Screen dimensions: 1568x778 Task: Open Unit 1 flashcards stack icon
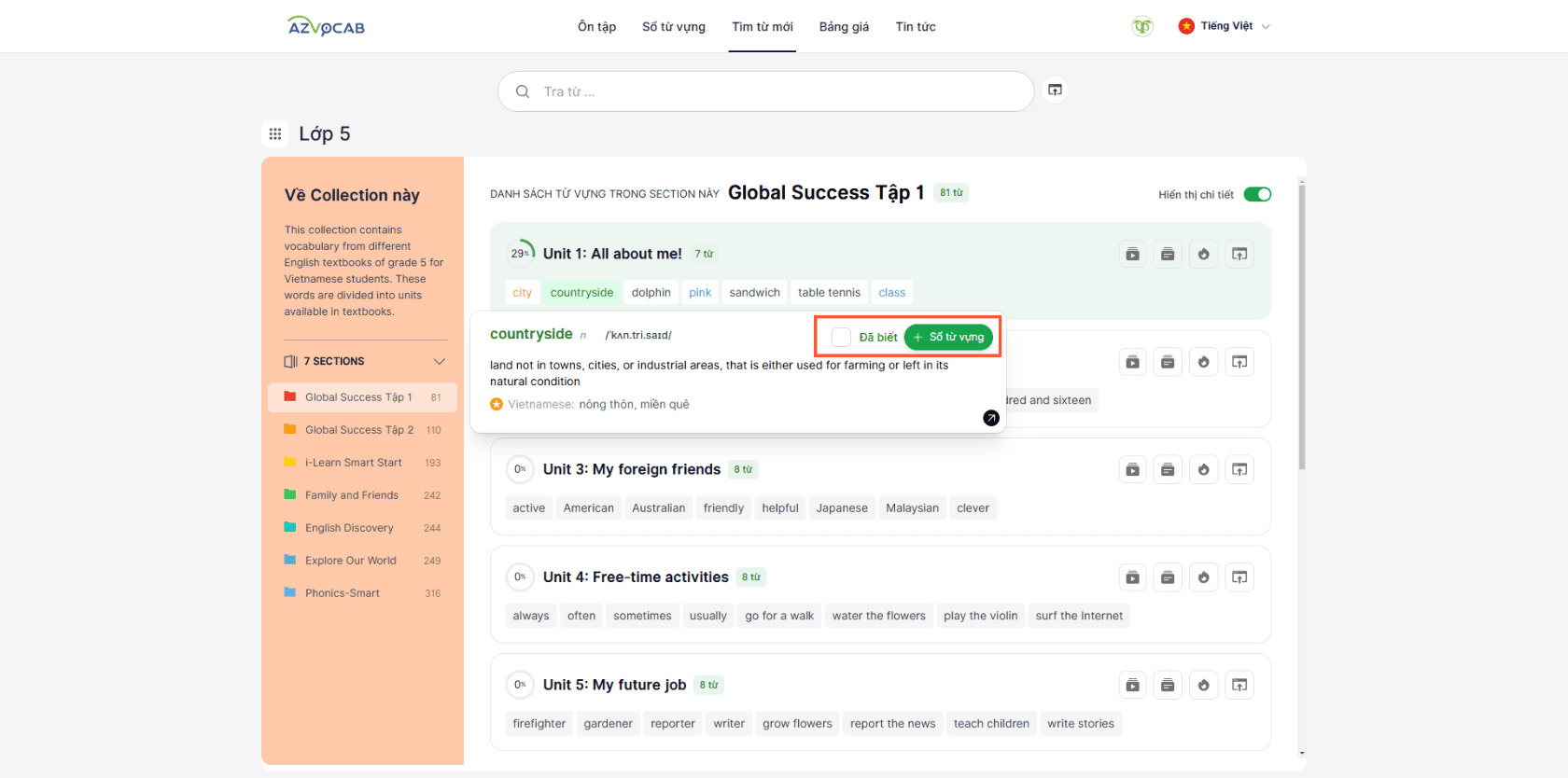1168,254
